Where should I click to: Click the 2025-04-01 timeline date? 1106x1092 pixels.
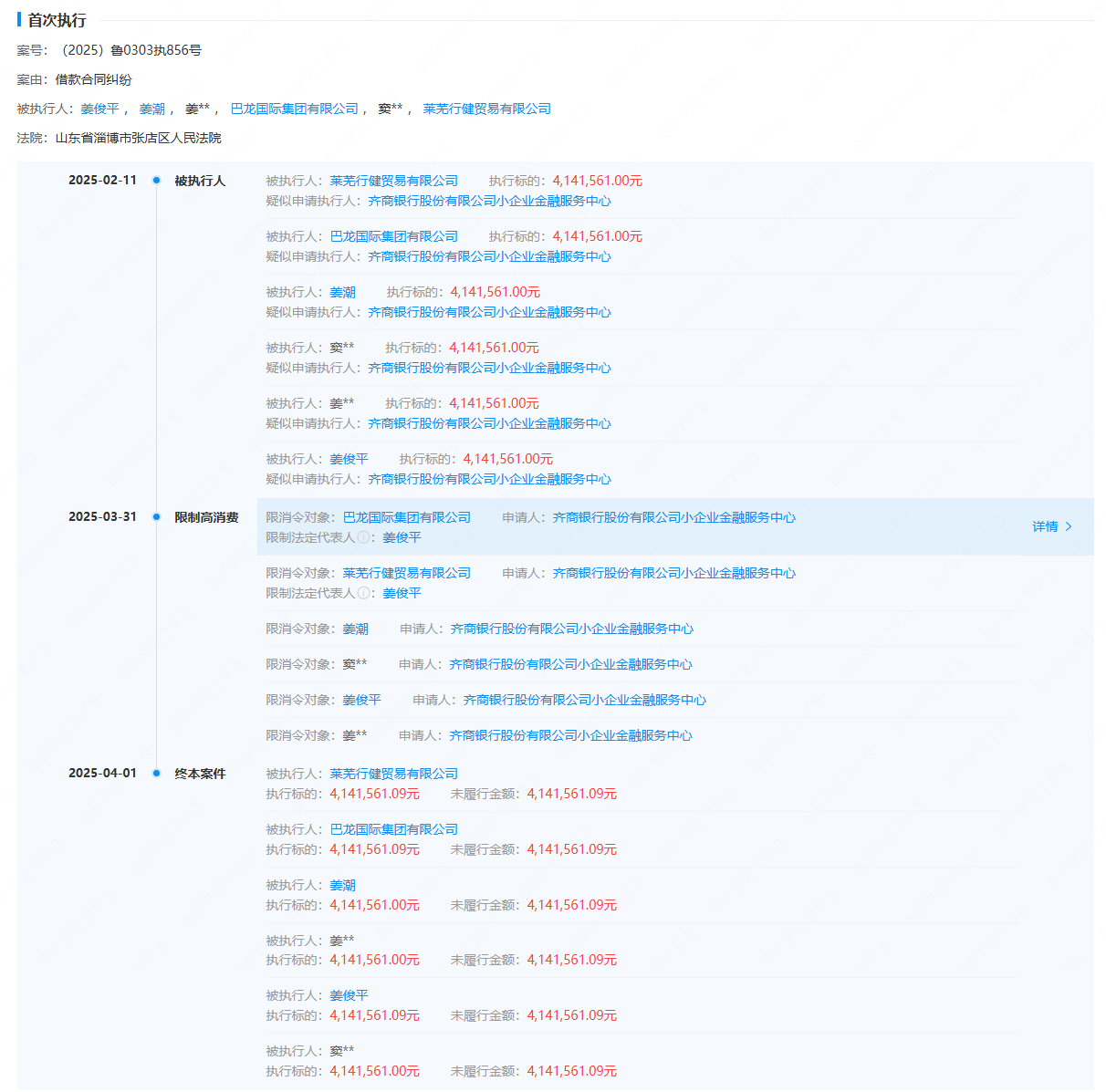tap(102, 774)
